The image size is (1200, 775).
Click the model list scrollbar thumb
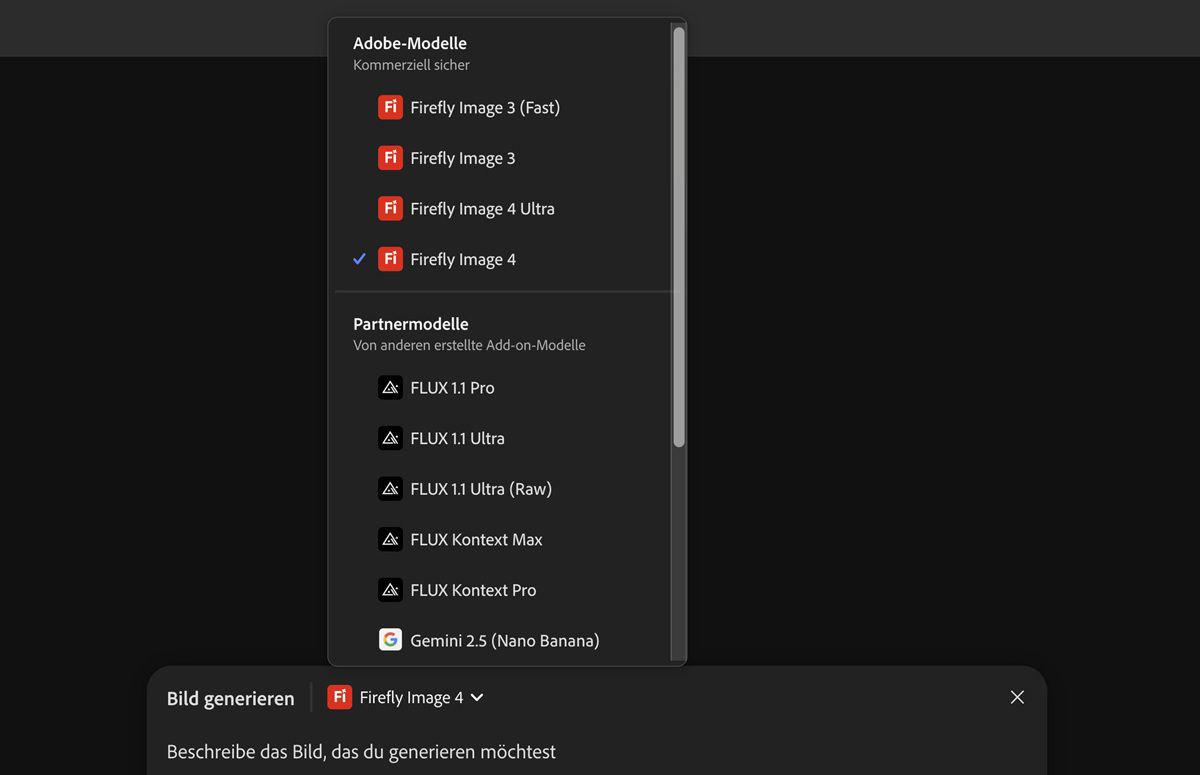coord(679,235)
